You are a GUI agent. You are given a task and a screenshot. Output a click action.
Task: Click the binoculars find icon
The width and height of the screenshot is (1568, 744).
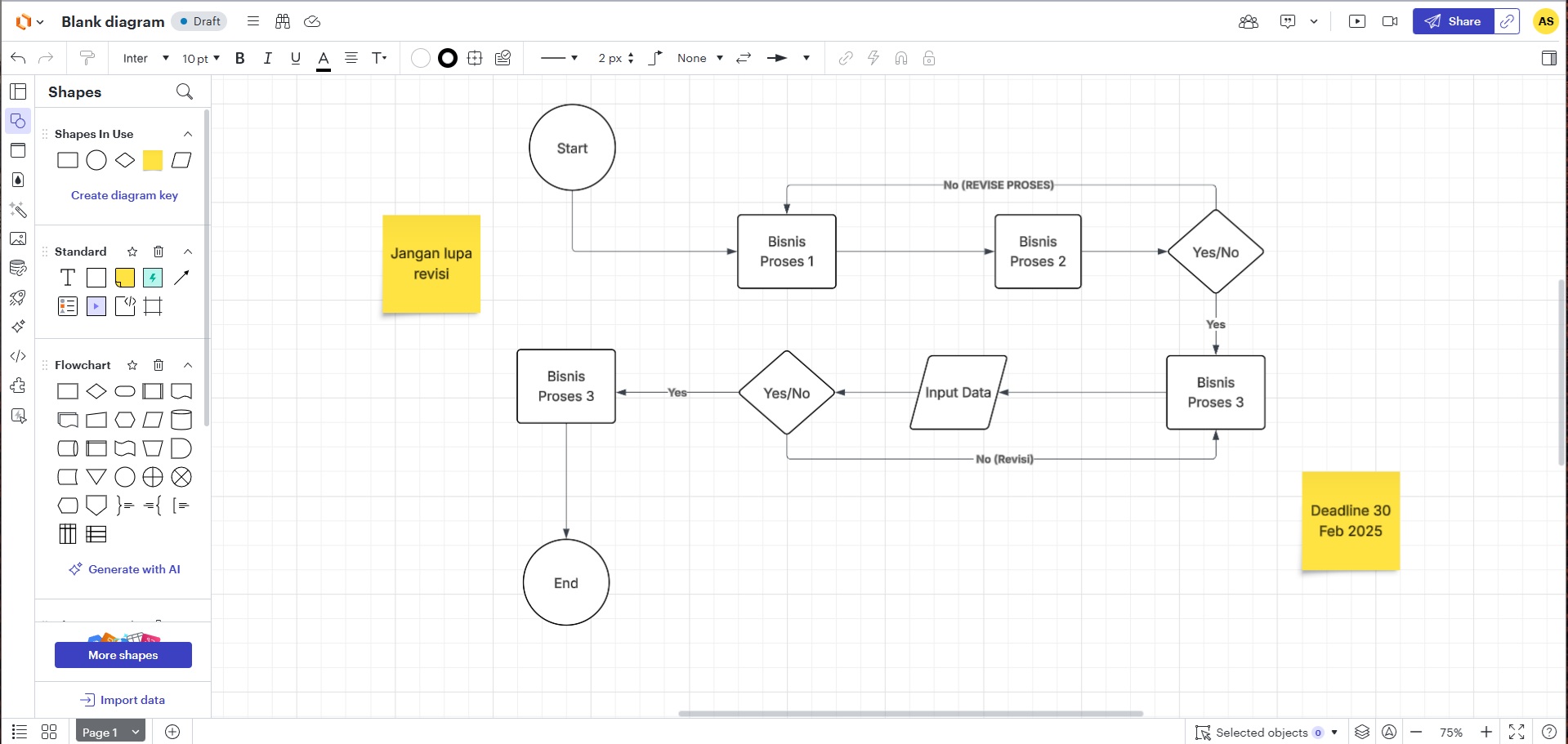pyautogui.click(x=283, y=21)
